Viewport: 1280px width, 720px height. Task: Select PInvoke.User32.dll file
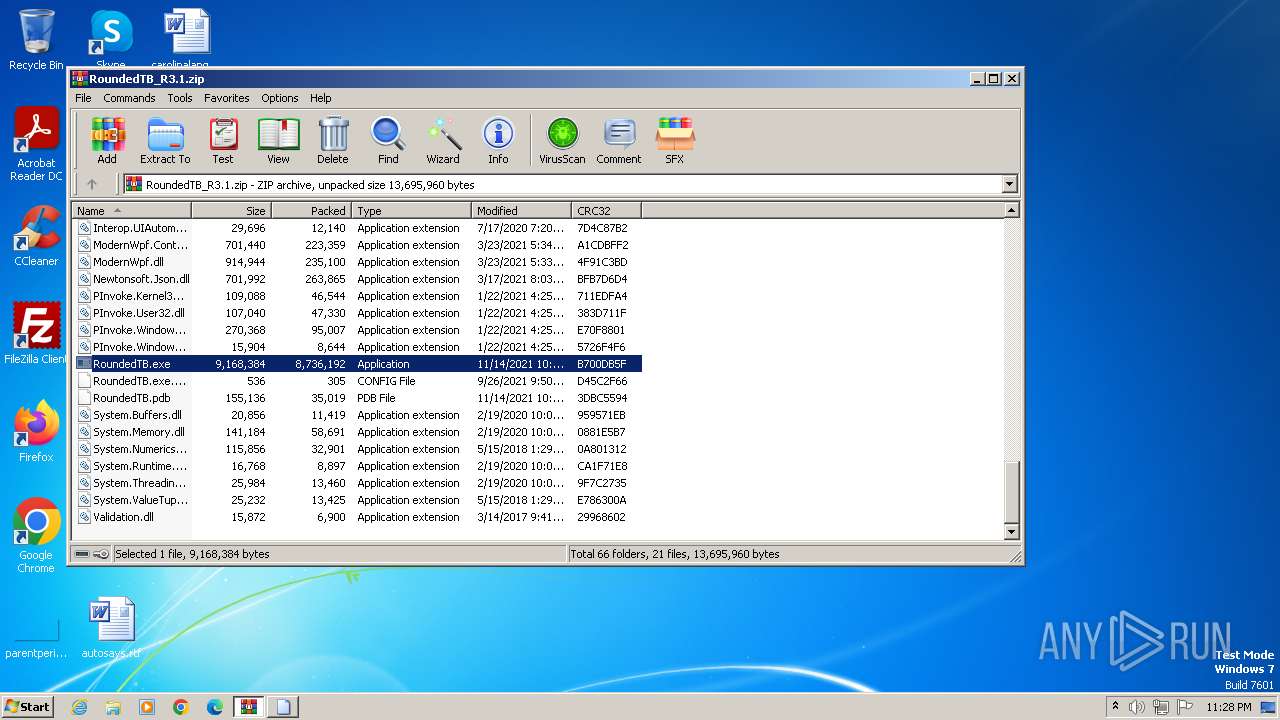click(358, 313)
